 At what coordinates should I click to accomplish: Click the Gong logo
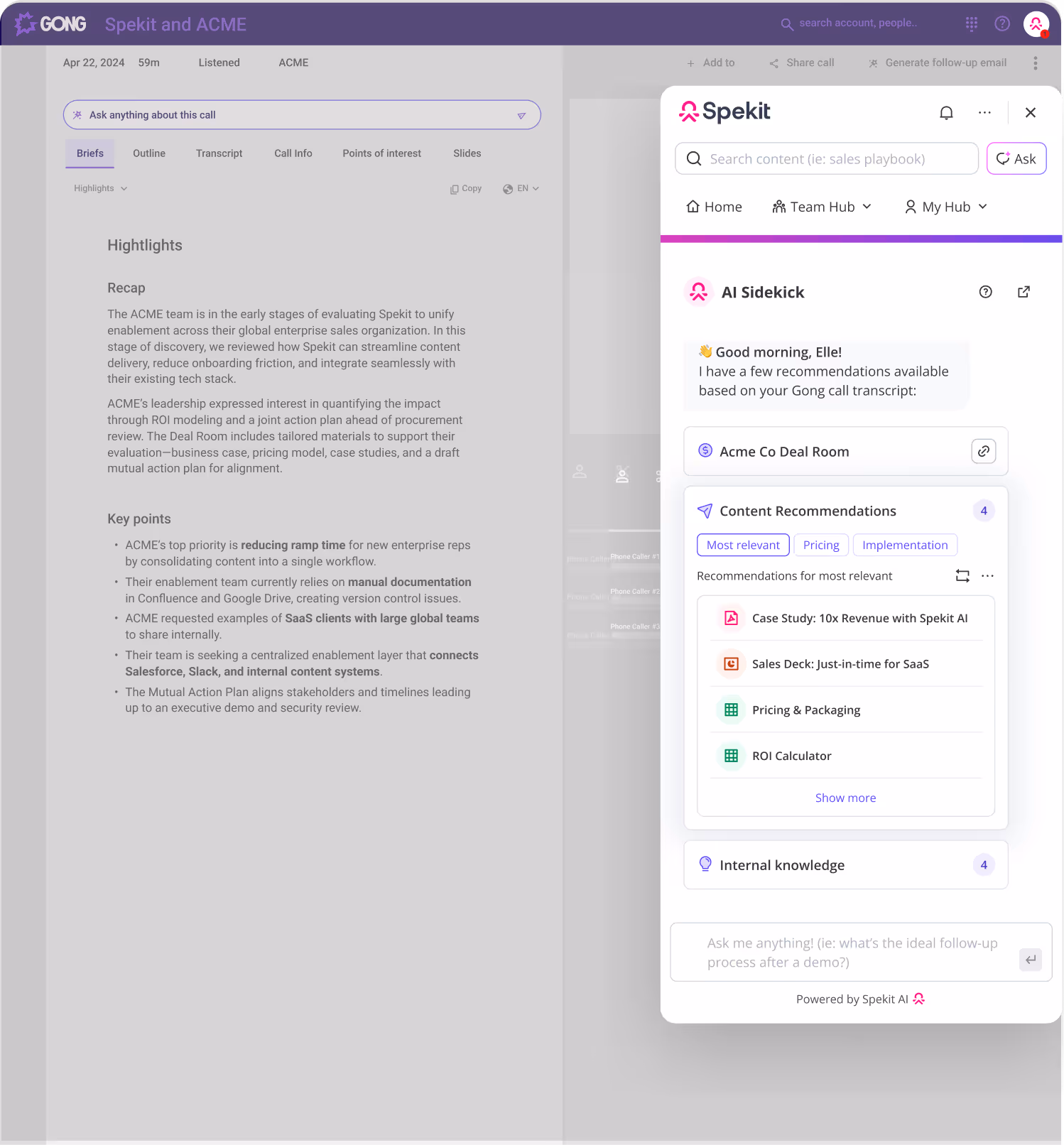coord(50,23)
